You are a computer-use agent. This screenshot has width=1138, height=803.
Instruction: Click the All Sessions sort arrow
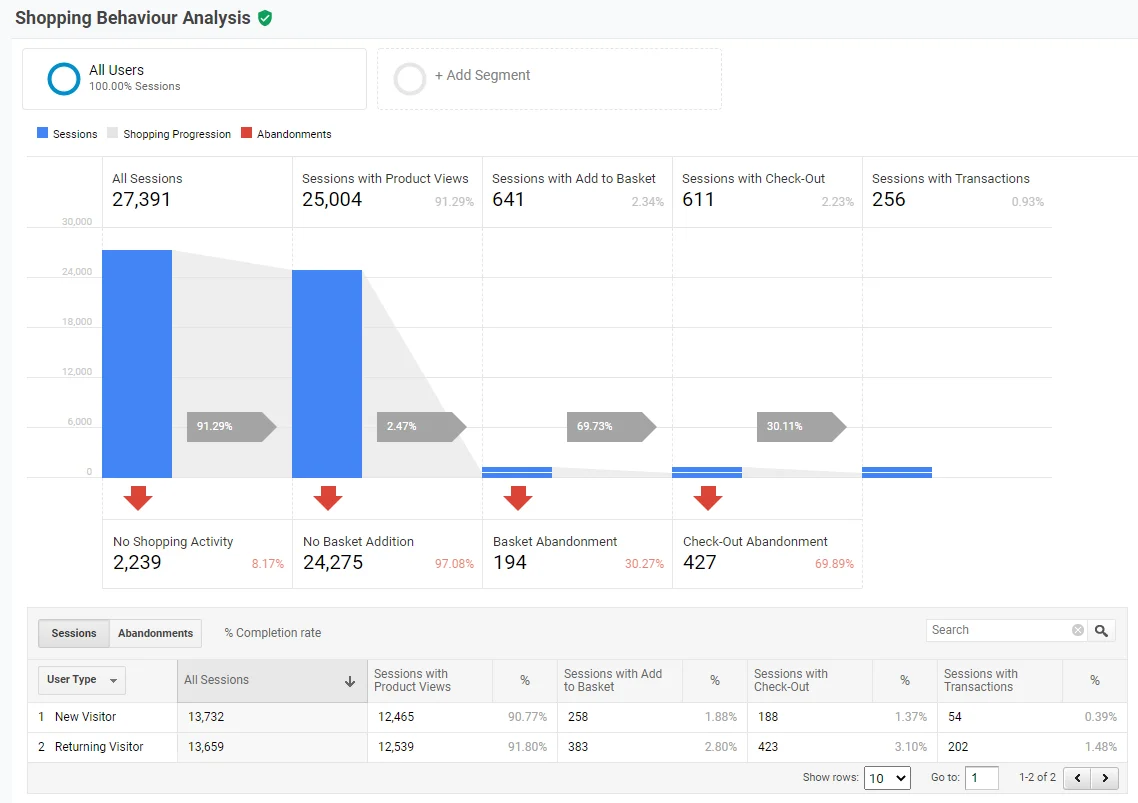click(x=350, y=681)
